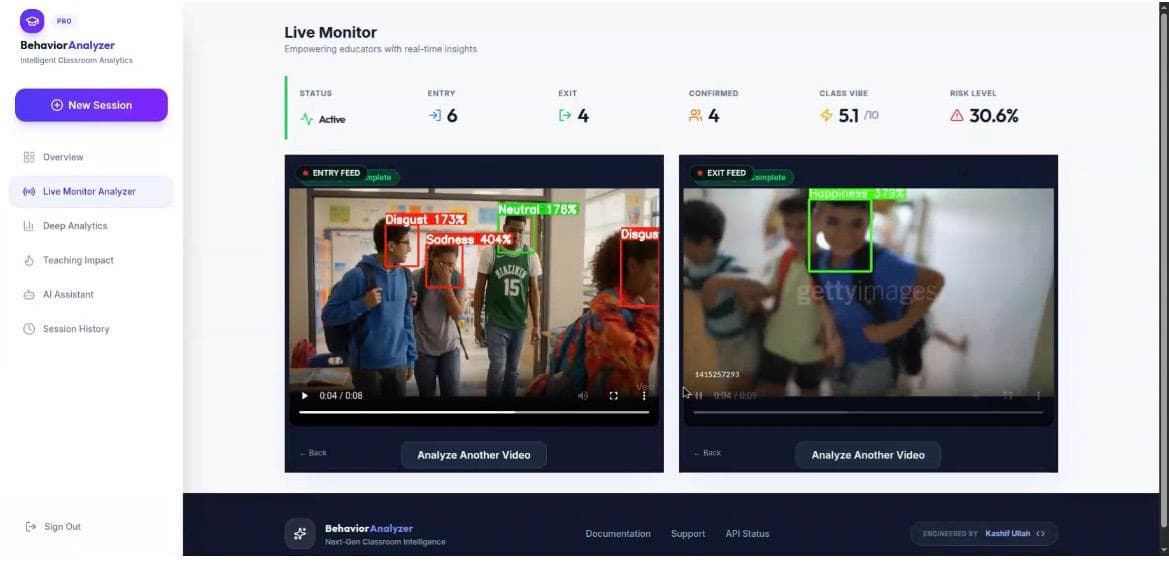Screen dimensions: 1169x564
Task: Click the page vertical scrollbar
Action: coord(1164,268)
